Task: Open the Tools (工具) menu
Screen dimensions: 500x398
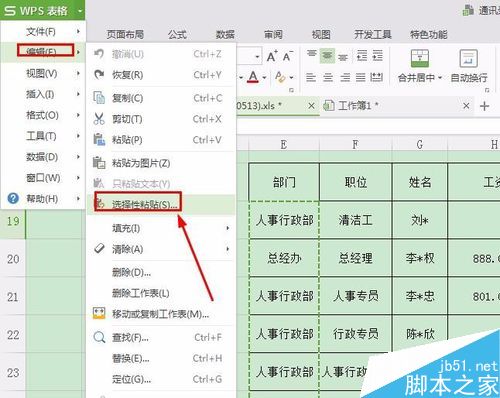Action: click(x=42, y=136)
